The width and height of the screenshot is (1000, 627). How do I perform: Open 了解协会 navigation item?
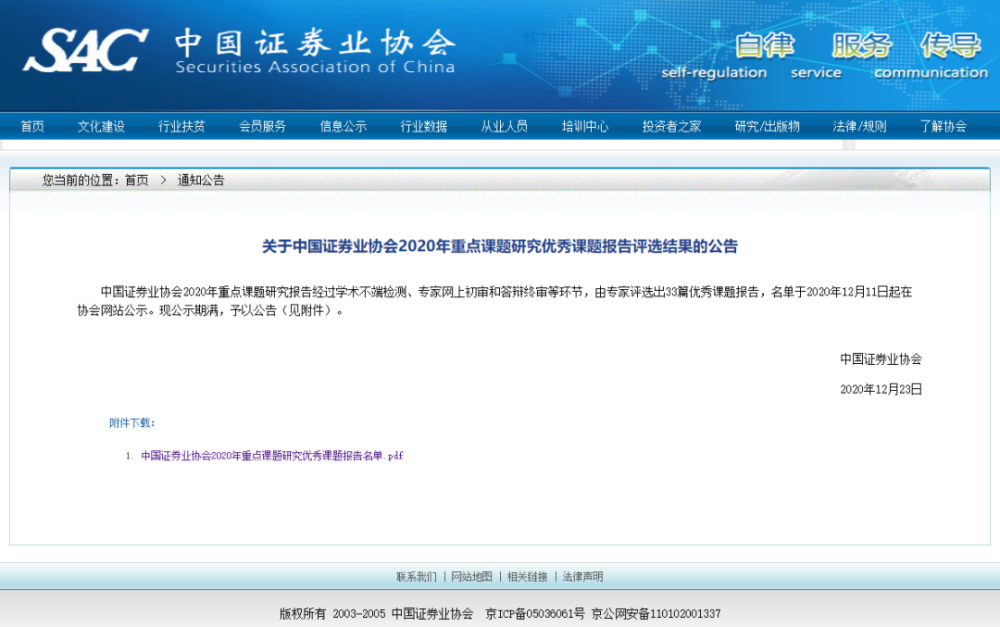(943, 126)
